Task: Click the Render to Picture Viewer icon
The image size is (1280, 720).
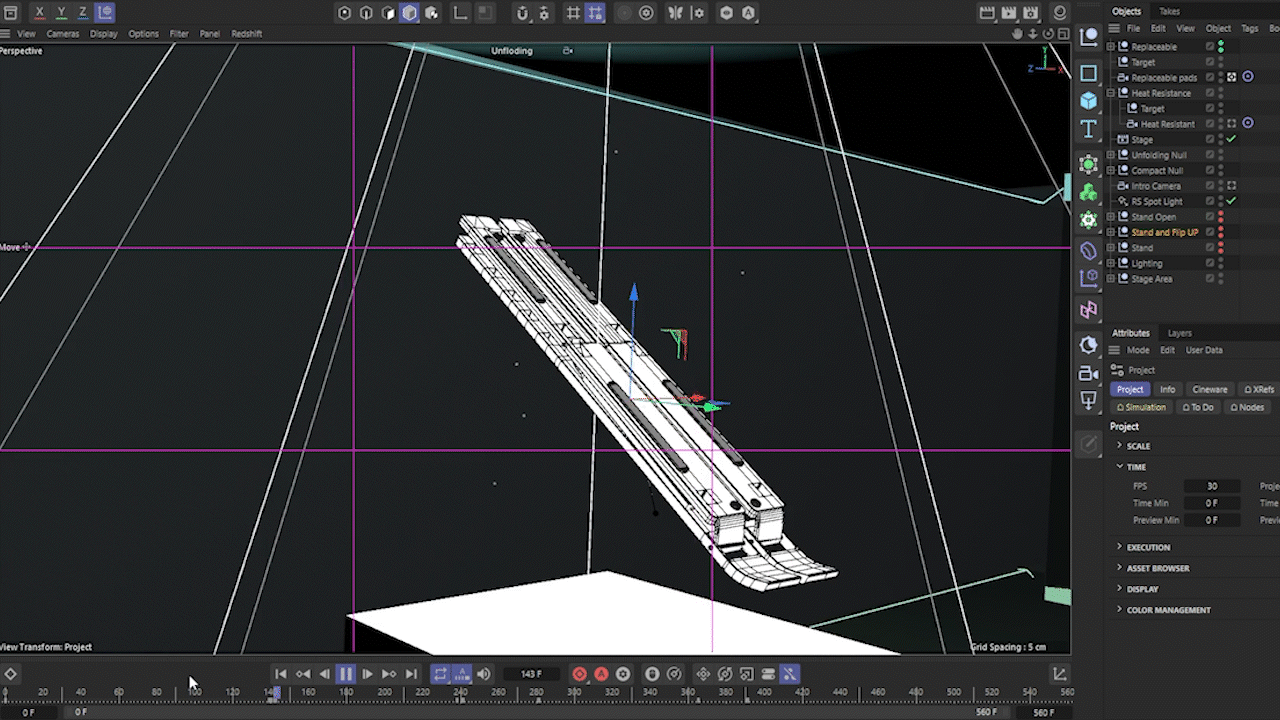Action: coord(1009,13)
